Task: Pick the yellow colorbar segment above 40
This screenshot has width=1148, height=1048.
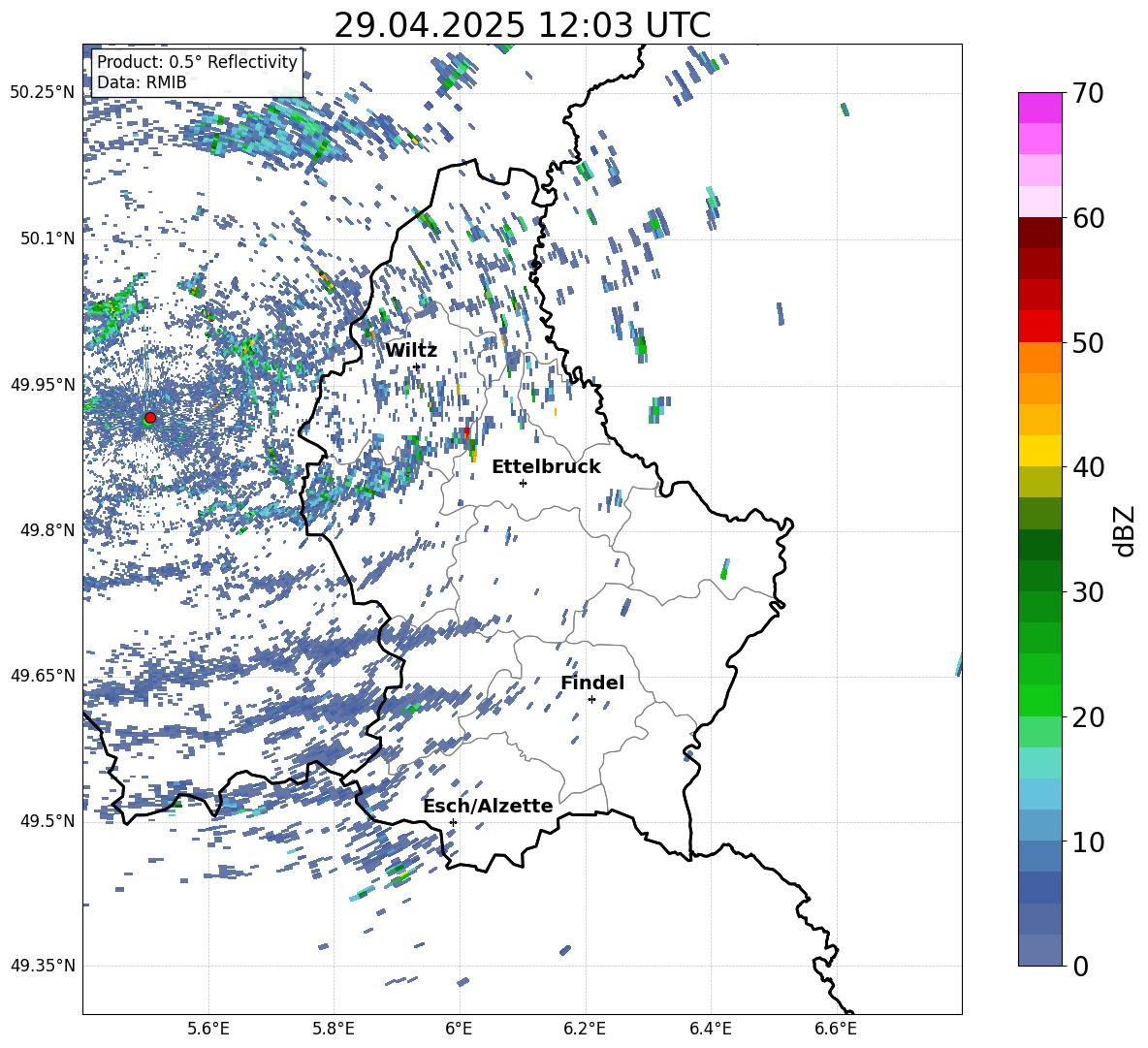Action: coord(1040,452)
